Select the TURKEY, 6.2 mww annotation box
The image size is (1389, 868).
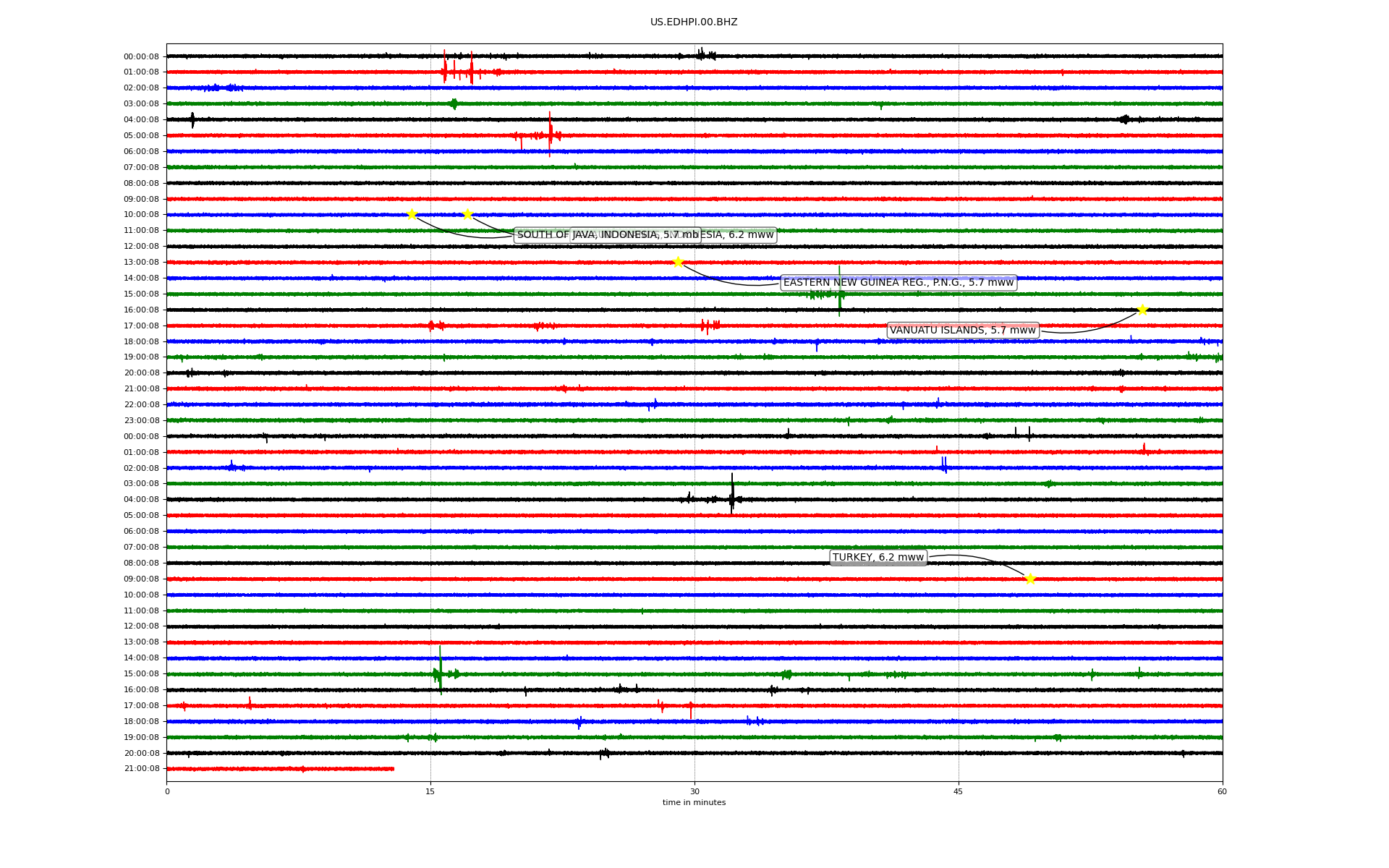pos(878,558)
